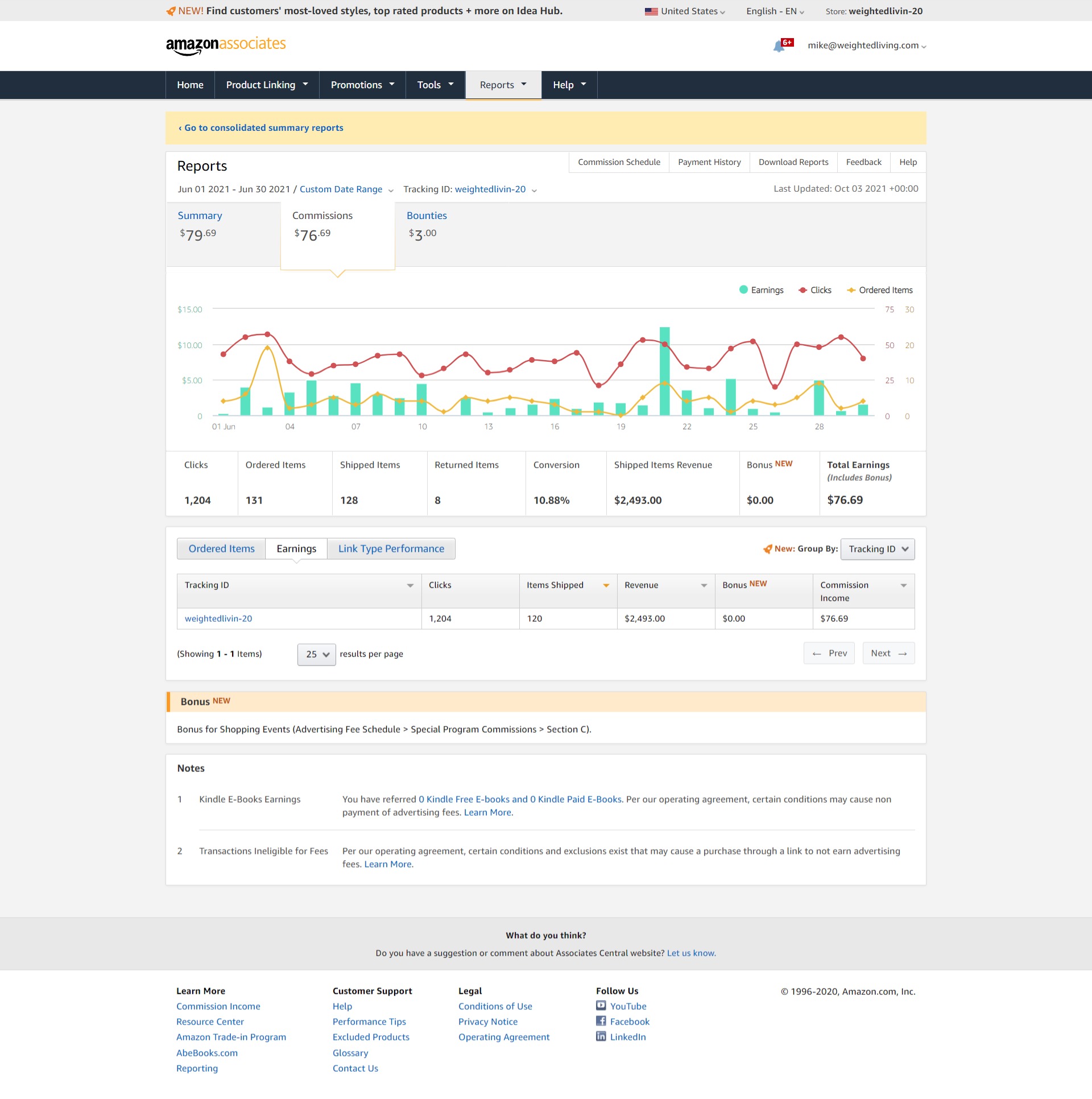Switch to the Commissions tab
This screenshot has width=1092, height=1099.
(338, 235)
